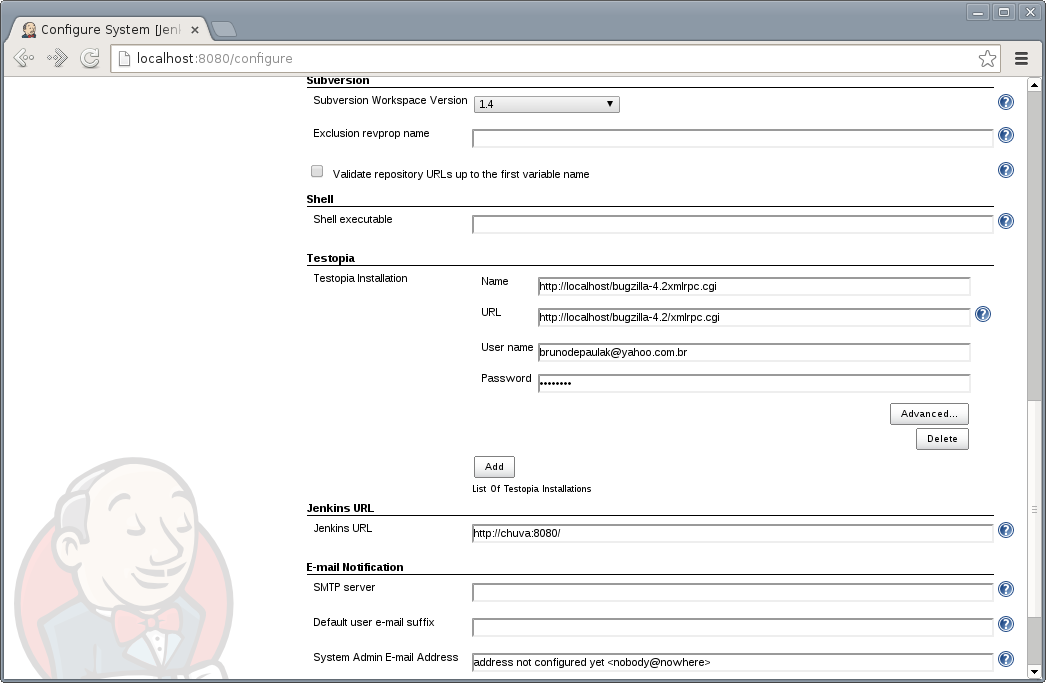Click the page icon in address bar
Viewport: 1046px width, 683px height.
coord(124,59)
